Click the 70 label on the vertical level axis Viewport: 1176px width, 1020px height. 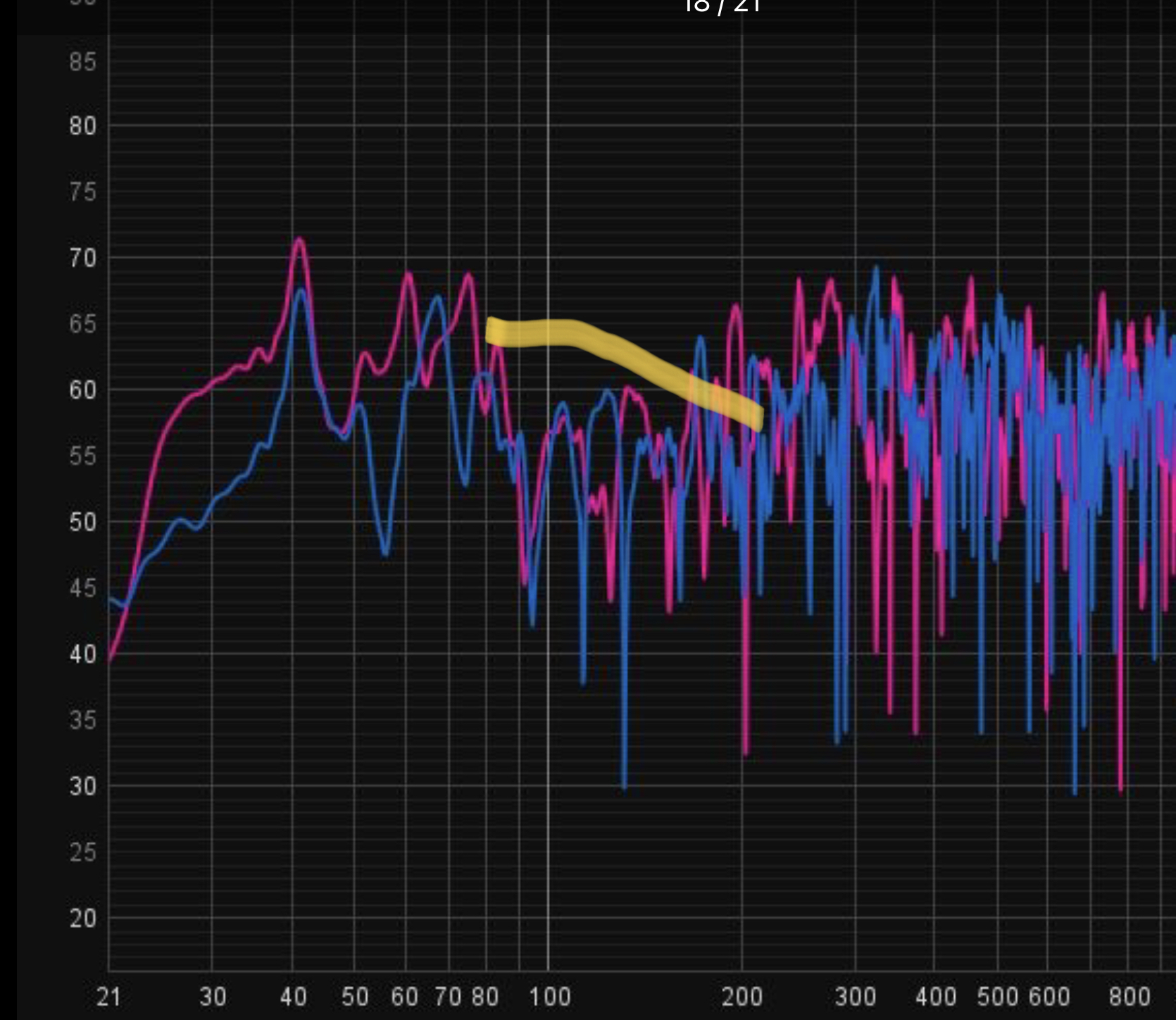click(x=82, y=258)
